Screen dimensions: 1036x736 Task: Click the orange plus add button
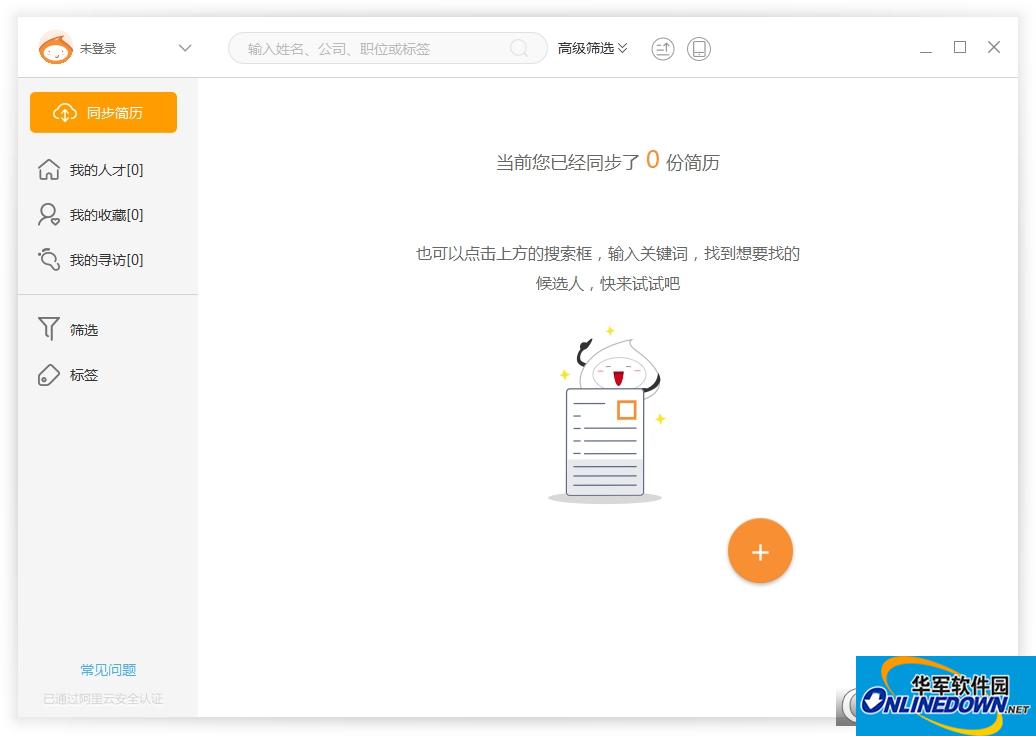pyautogui.click(x=760, y=551)
